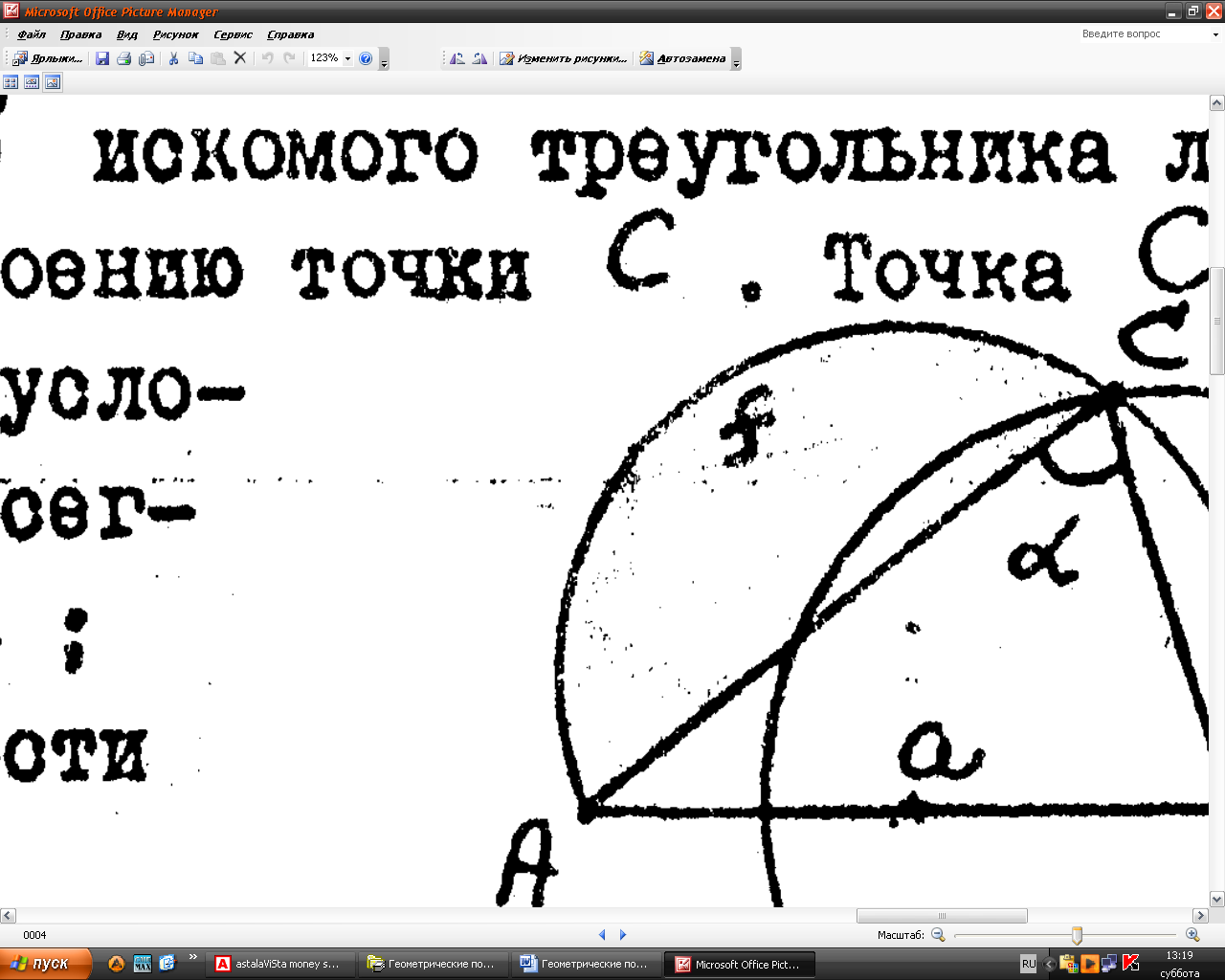Open the Shortcuts (Ярлыки) pane

47,58
